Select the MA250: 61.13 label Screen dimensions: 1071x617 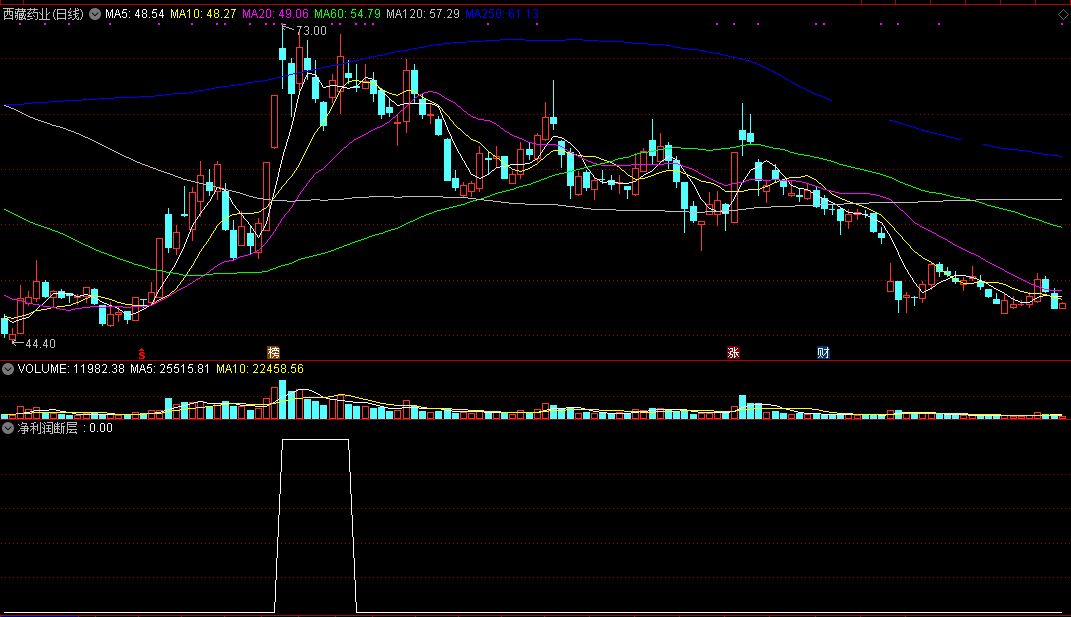pyautogui.click(x=502, y=14)
